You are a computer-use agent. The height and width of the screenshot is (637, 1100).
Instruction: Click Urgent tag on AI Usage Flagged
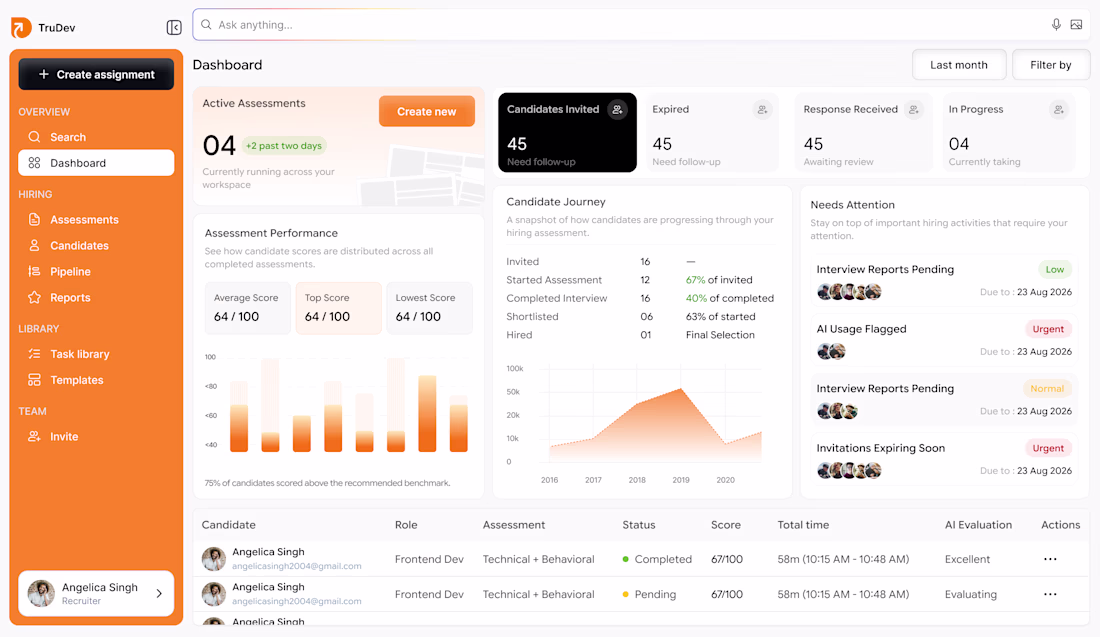(x=1048, y=329)
